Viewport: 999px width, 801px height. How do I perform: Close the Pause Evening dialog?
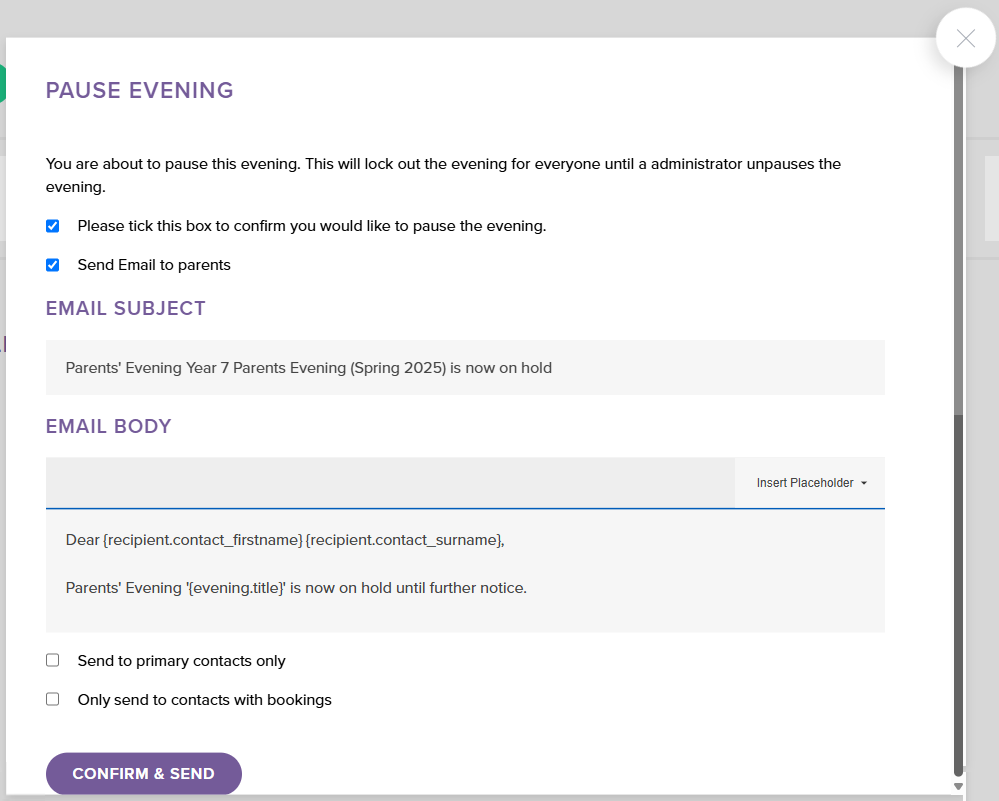coord(965,39)
